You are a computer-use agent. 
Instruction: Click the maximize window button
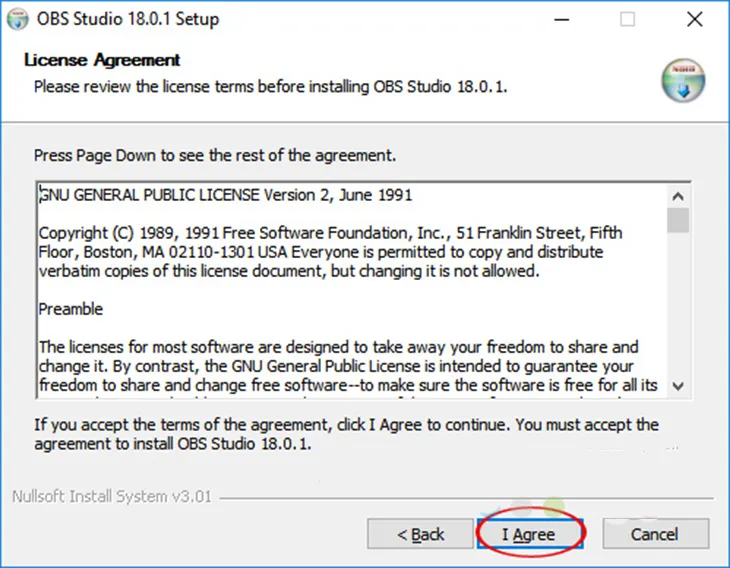point(628,19)
